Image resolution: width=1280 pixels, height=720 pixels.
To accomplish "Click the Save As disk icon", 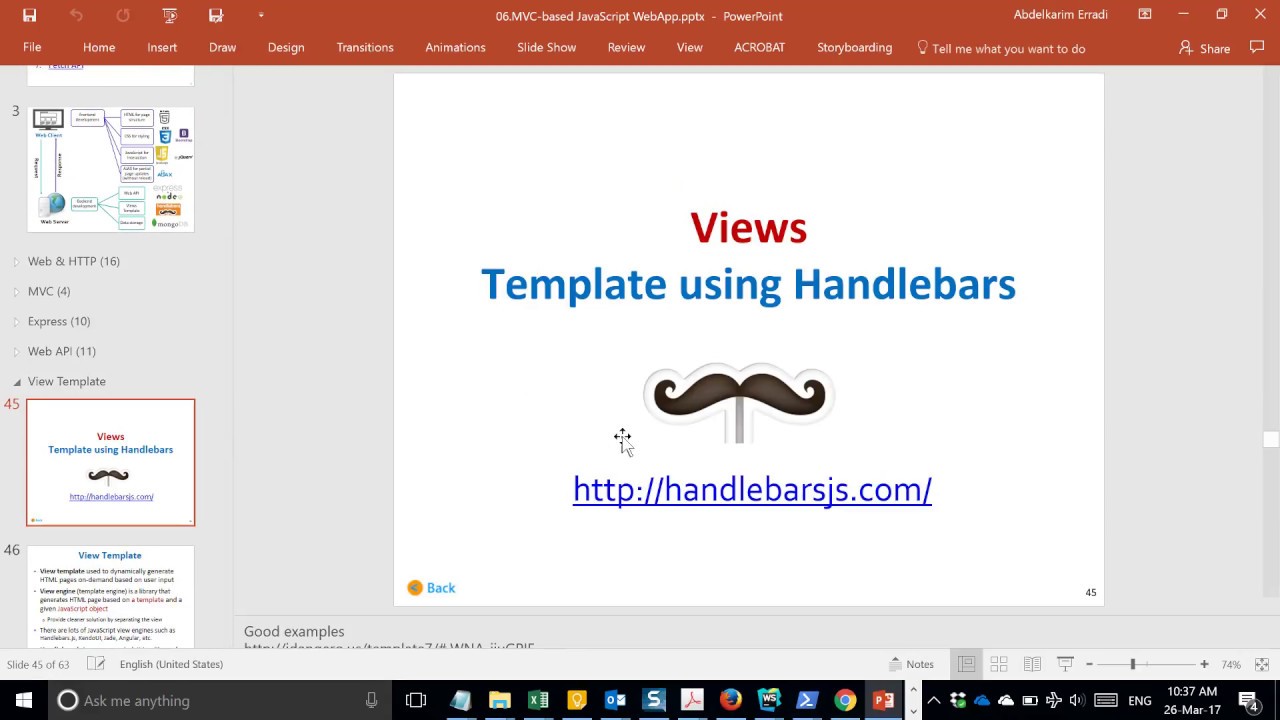I will pos(216,15).
